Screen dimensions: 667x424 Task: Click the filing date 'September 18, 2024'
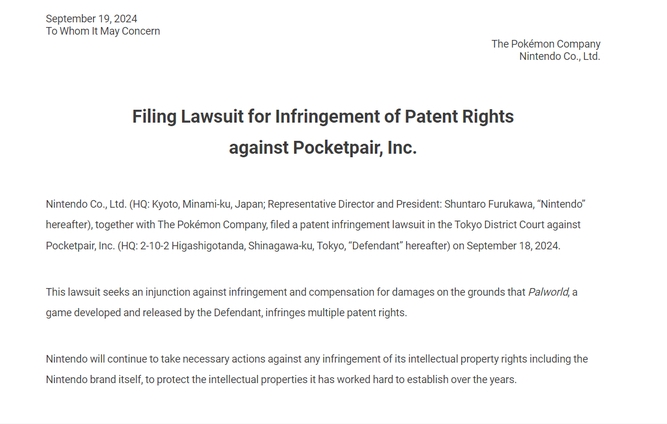pos(513,246)
